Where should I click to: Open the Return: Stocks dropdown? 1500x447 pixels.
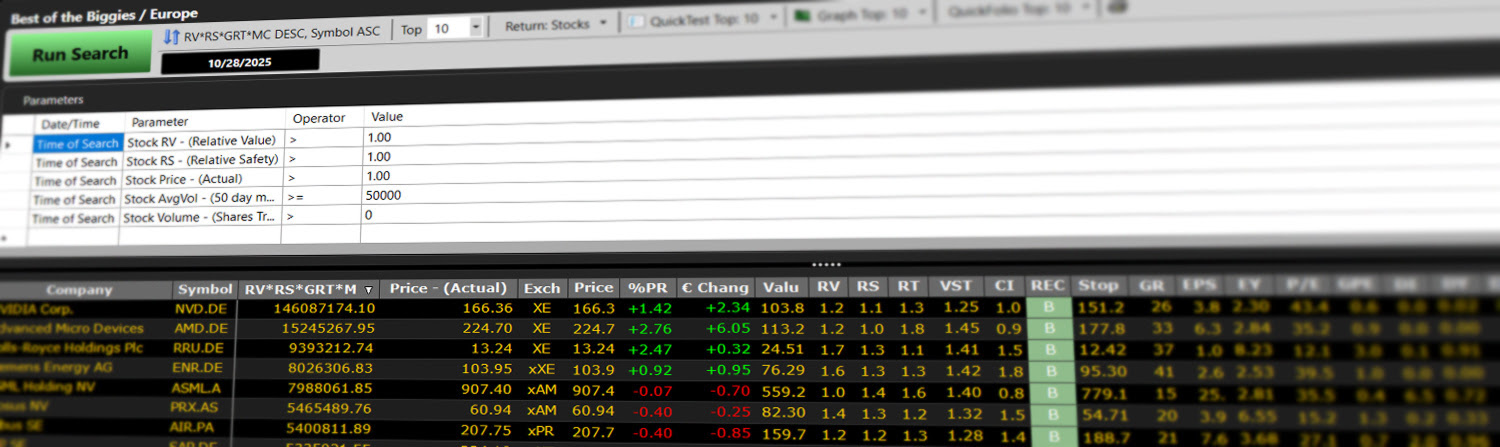(x=557, y=24)
